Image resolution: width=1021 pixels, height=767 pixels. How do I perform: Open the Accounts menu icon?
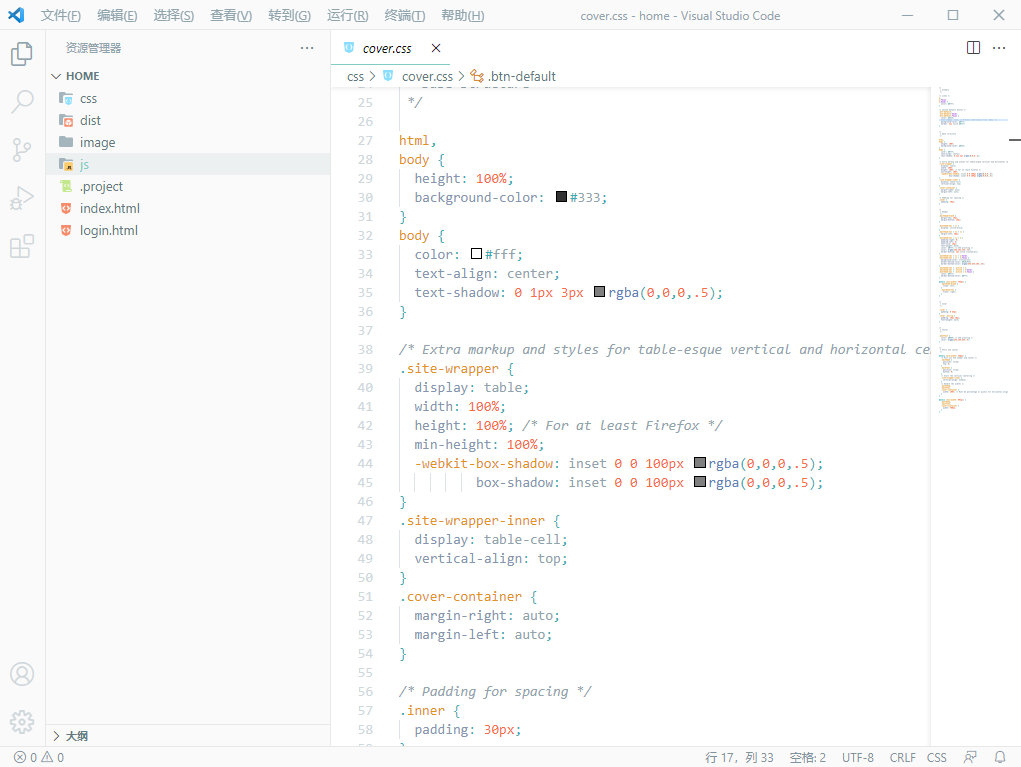pos(22,674)
